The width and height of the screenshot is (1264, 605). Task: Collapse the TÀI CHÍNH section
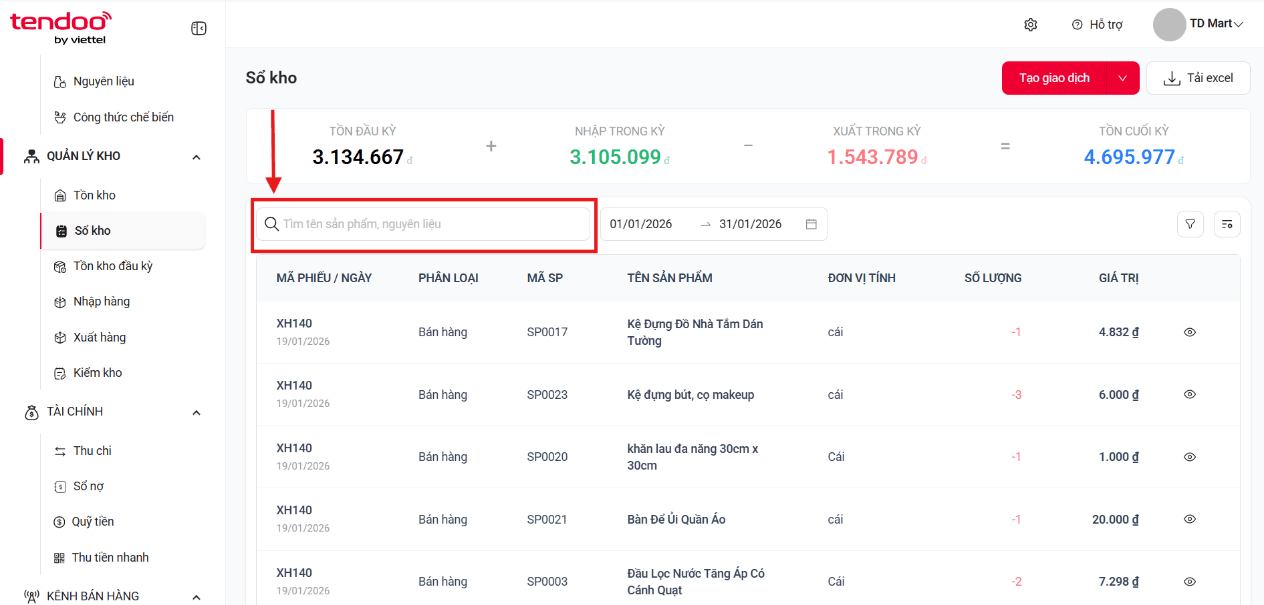196,412
